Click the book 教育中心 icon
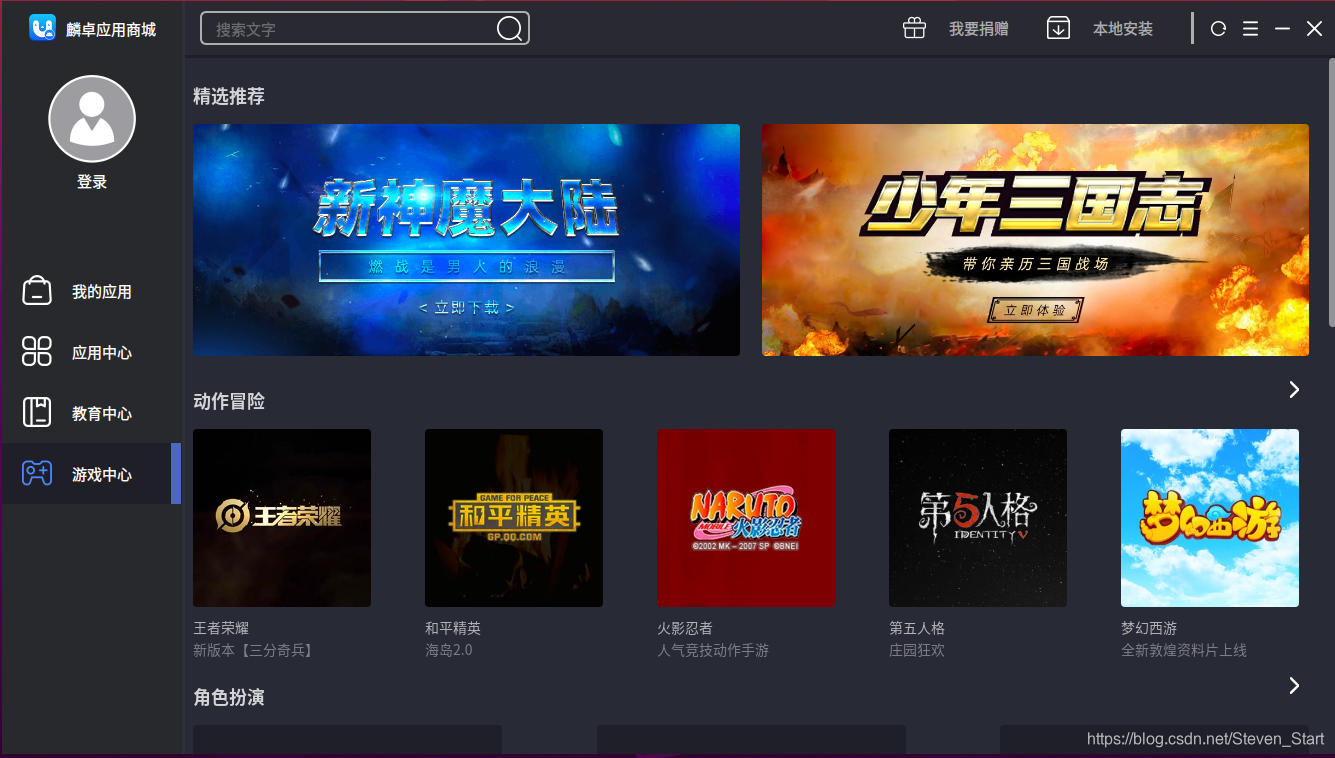Viewport: 1335px width, 758px height. tap(37, 412)
